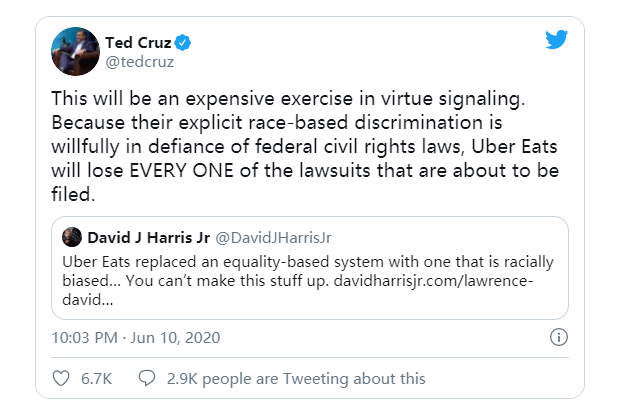Click the 6.7K likes count

(x=98, y=379)
